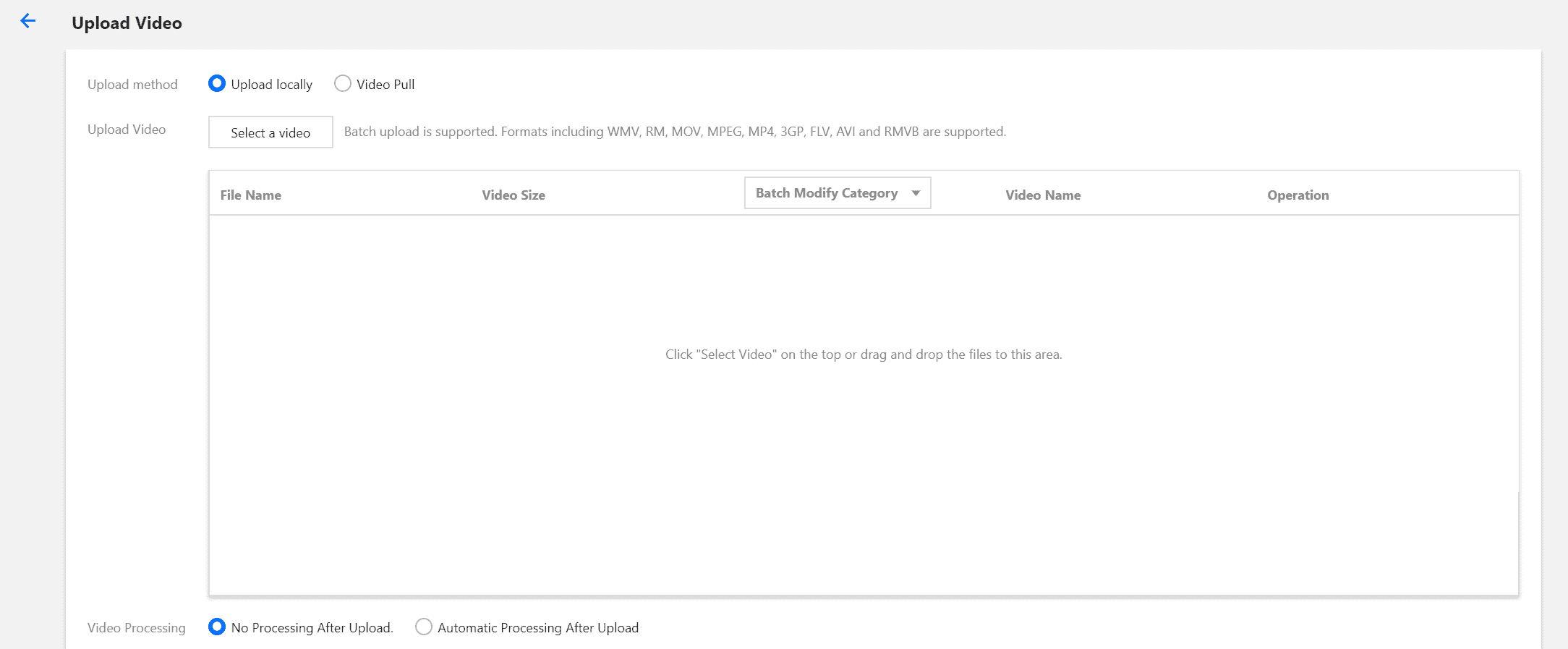Screen dimensions: 1568x649
Task: Enable Automatic Processing After Upload
Action: [424, 627]
